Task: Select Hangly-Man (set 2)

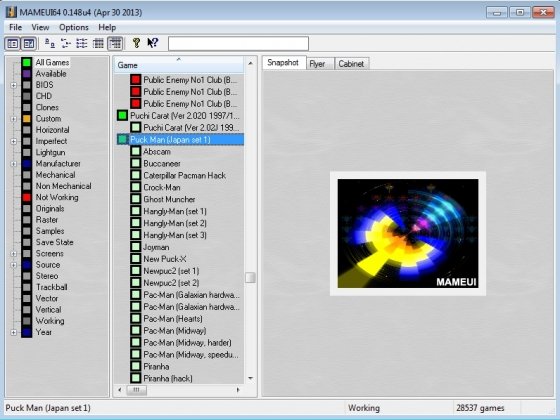Action: [175, 223]
